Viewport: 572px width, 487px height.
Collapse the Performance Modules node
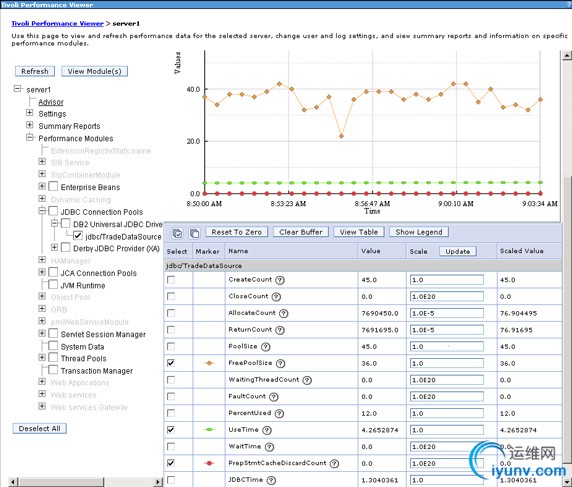point(30,138)
